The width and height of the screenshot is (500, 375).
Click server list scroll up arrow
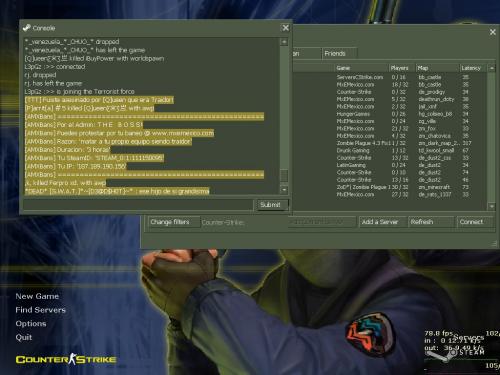click(492, 68)
